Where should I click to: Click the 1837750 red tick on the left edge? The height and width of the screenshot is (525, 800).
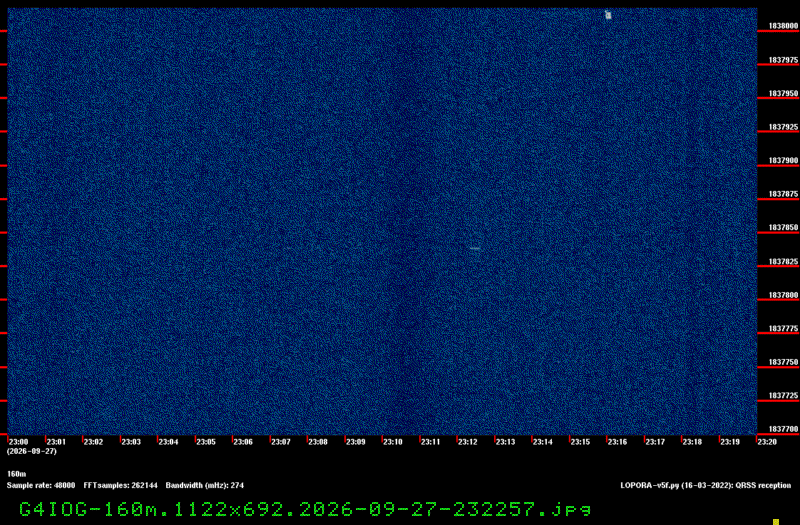pyautogui.click(x=4, y=367)
